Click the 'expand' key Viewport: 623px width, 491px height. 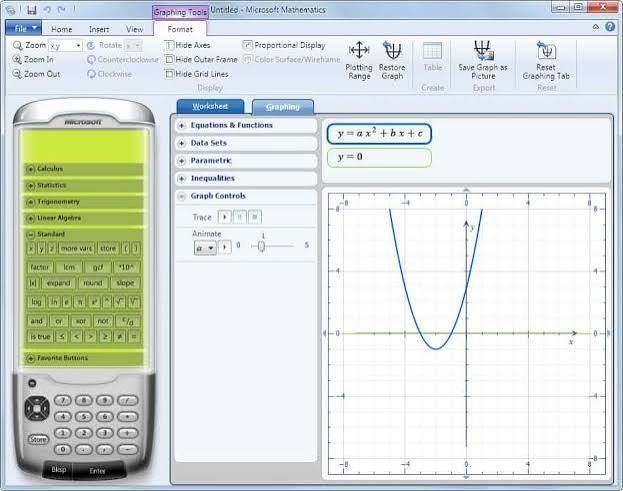(58, 283)
